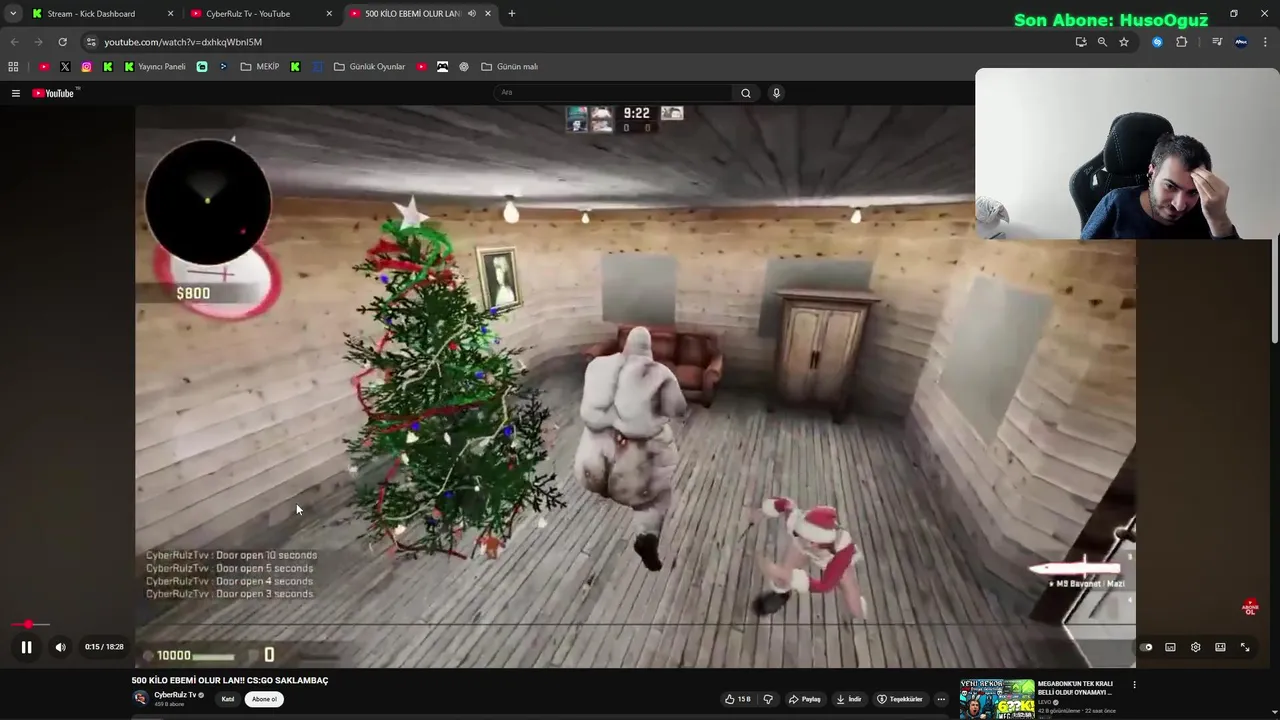The height and width of the screenshot is (720, 1280).
Task: Open the address bar zoom magnifier icon
Action: pyautogui.click(x=1102, y=42)
